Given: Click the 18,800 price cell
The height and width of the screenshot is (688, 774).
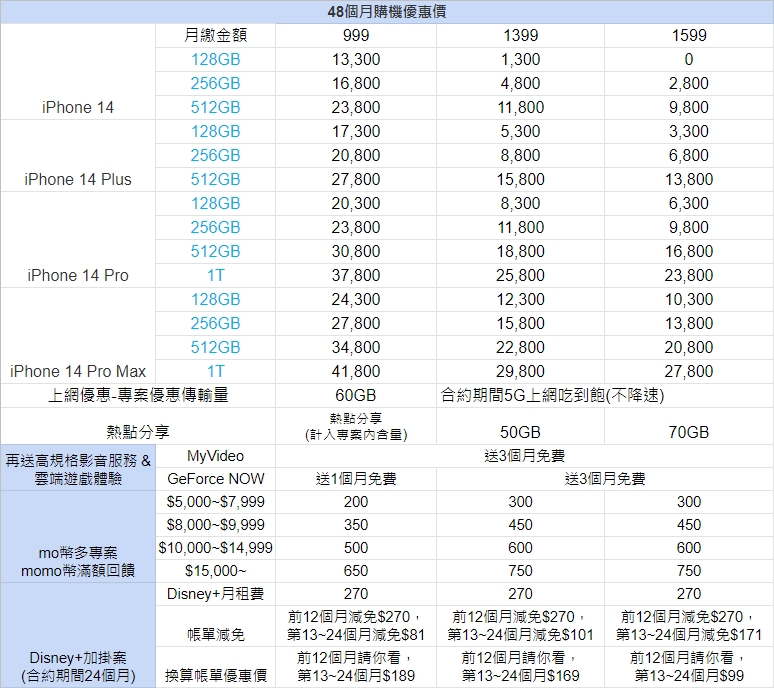Looking at the screenshot, I should coord(520,251).
